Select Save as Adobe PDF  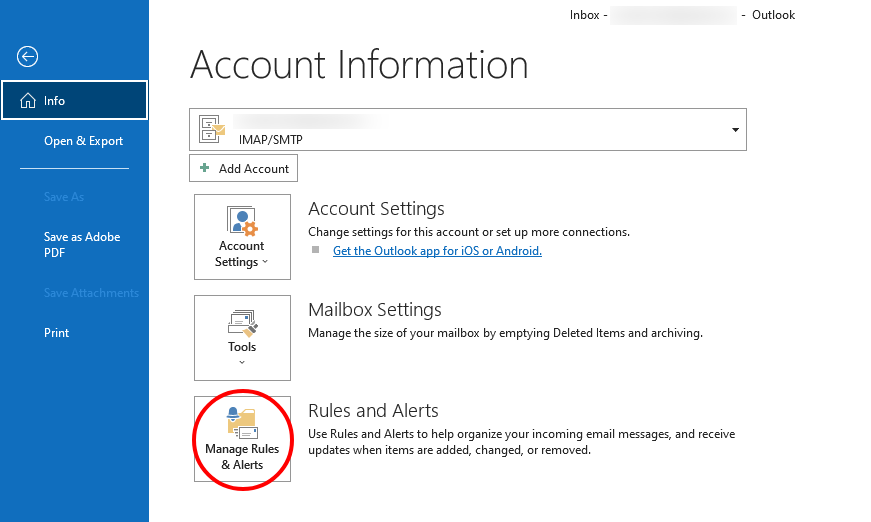82,244
